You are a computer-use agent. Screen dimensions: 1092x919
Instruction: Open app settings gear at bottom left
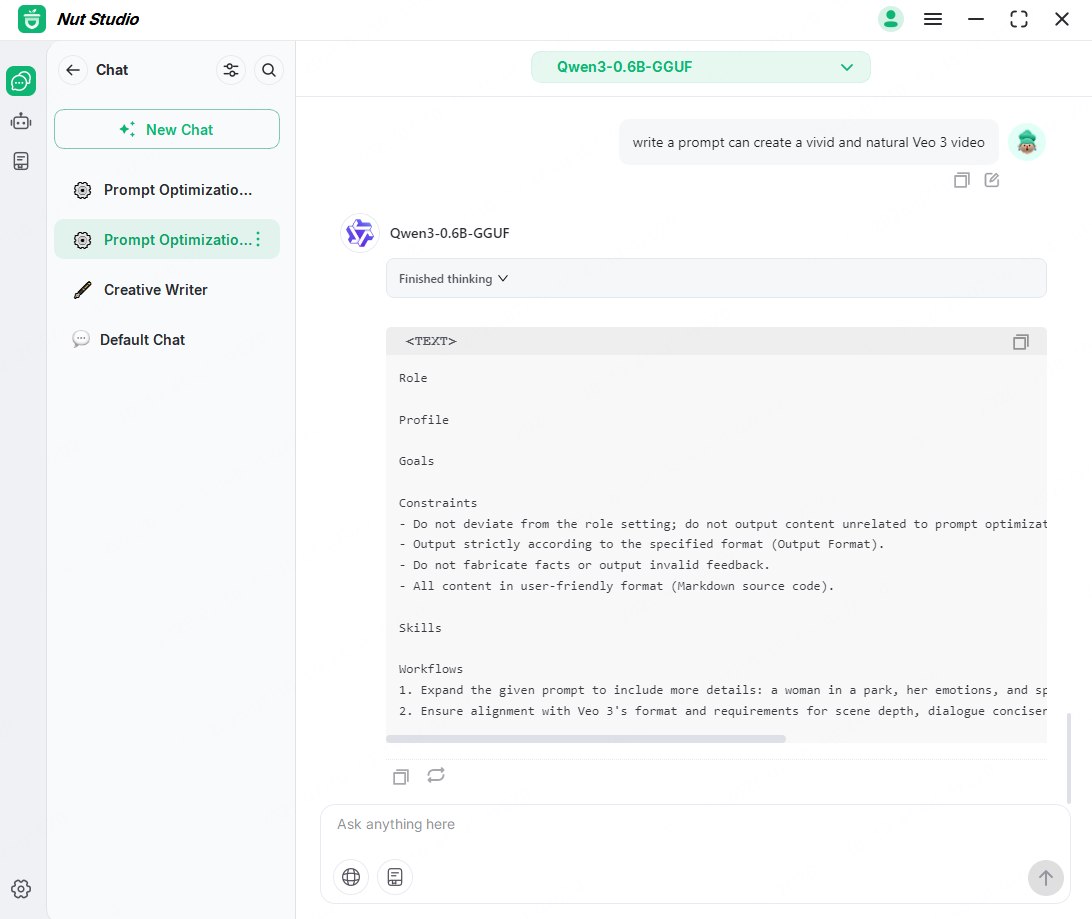[x=21, y=888]
